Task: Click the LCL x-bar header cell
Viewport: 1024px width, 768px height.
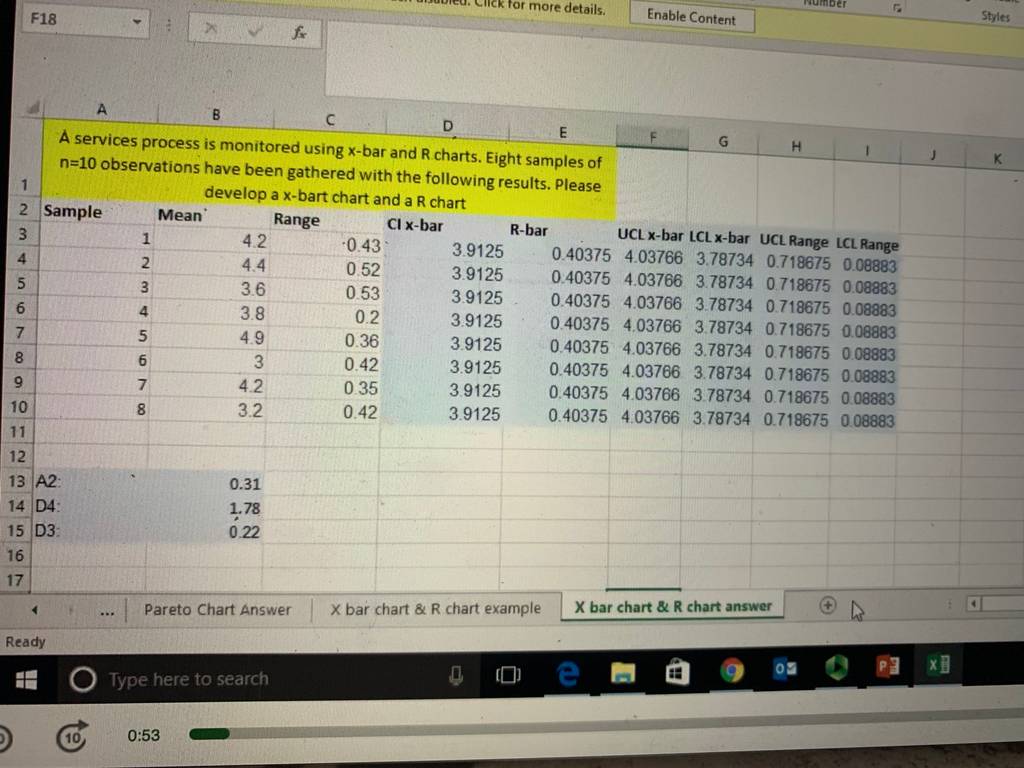Action: pyautogui.click(x=720, y=238)
